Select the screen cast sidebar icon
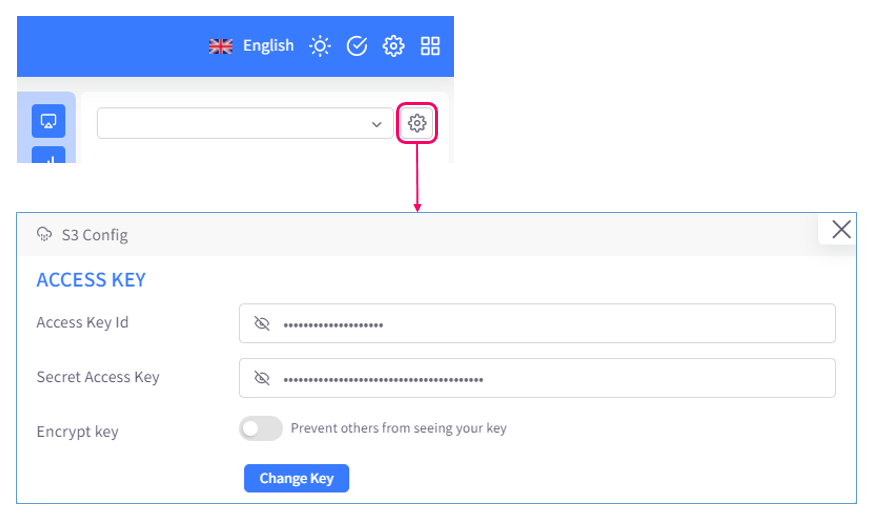 [48, 121]
